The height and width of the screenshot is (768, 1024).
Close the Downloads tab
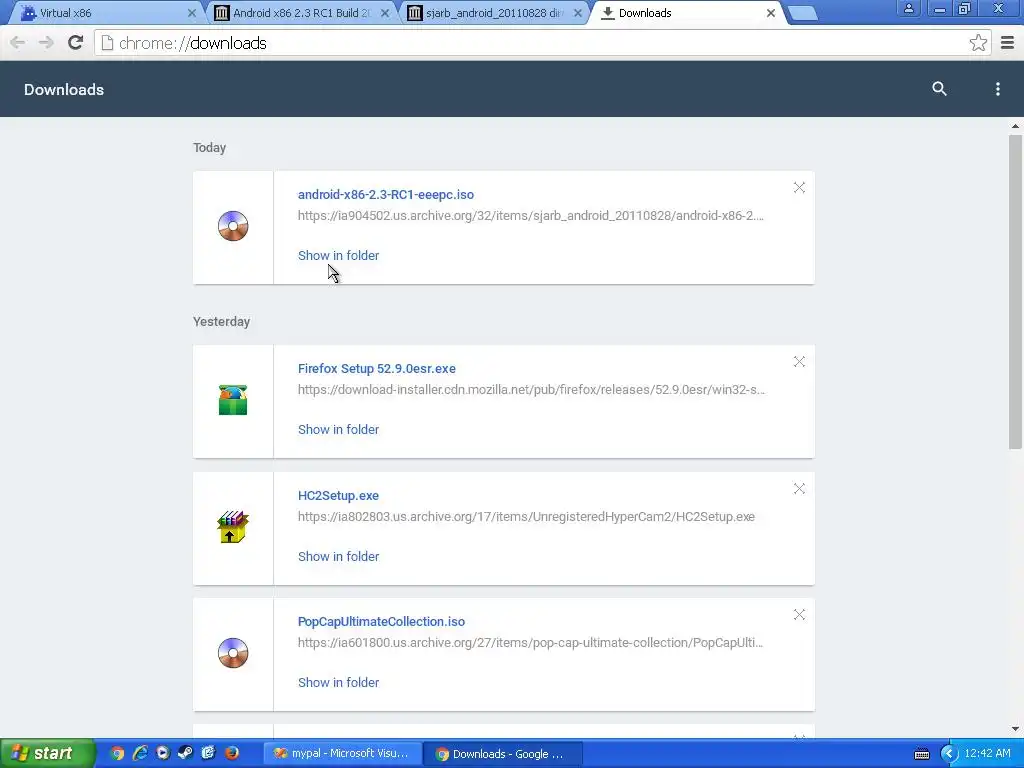[771, 13]
